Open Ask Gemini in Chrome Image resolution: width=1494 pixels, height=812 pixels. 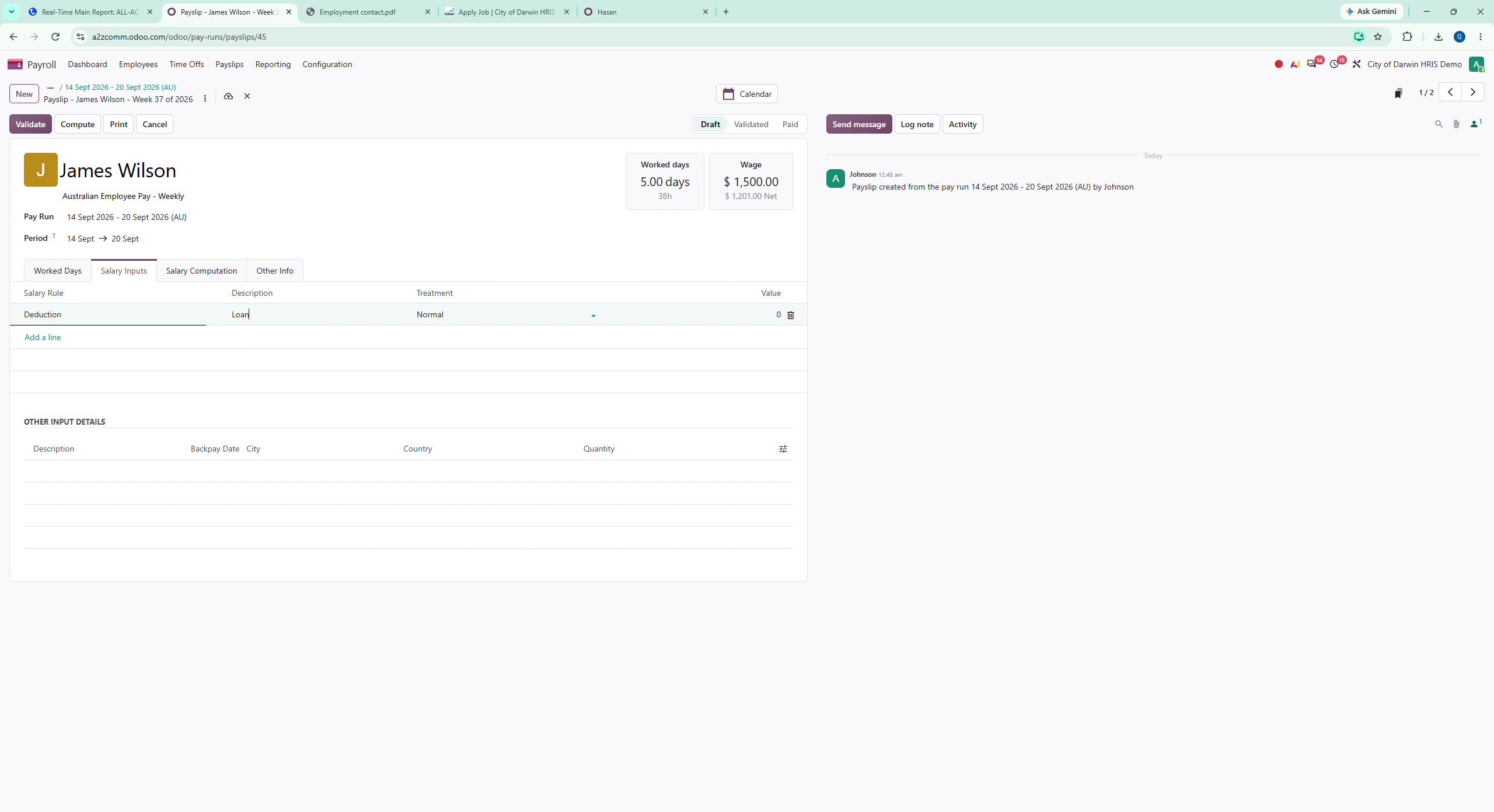(1371, 12)
